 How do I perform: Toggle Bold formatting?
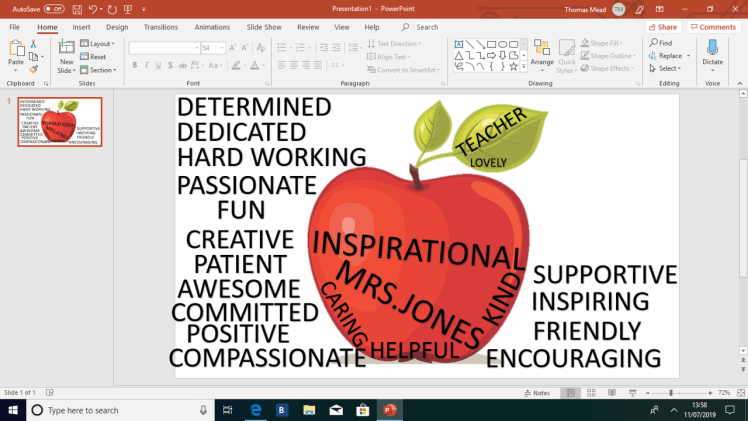point(135,66)
